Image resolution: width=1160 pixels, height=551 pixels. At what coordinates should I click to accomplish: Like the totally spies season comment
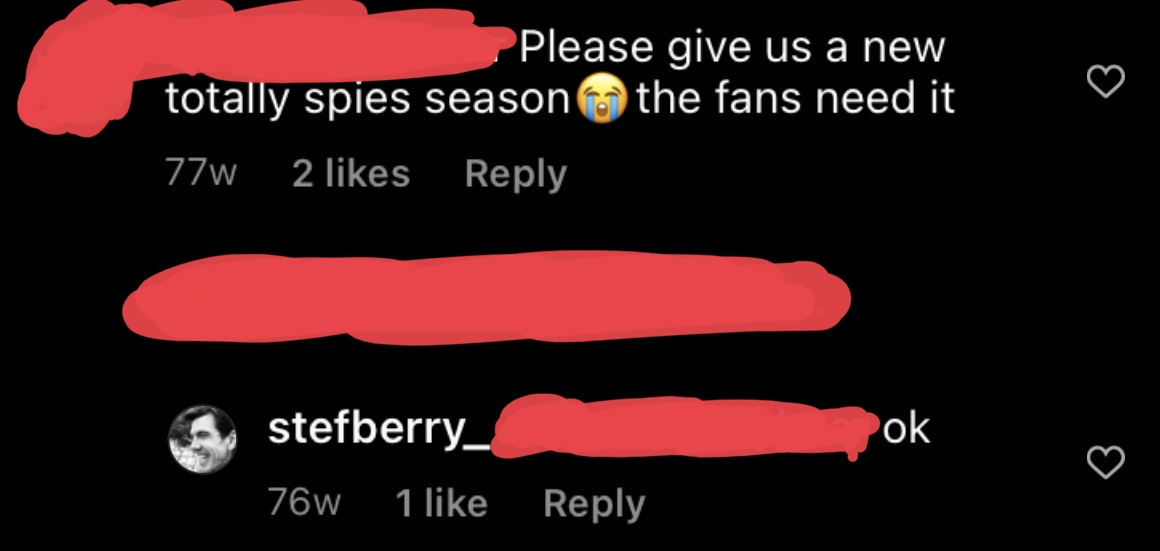(x=1105, y=81)
